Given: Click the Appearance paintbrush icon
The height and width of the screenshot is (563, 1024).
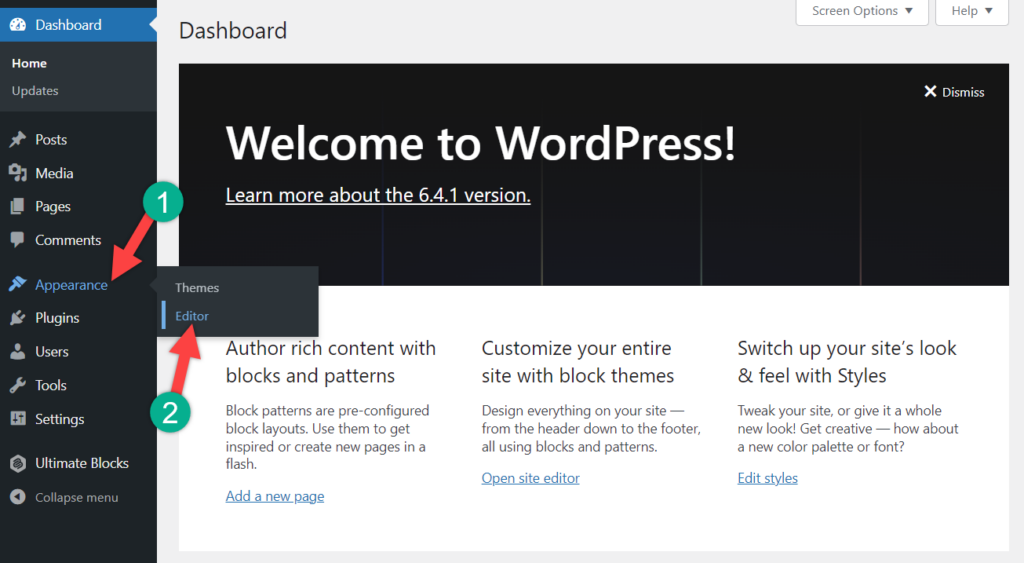Looking at the screenshot, I should click(x=18, y=284).
